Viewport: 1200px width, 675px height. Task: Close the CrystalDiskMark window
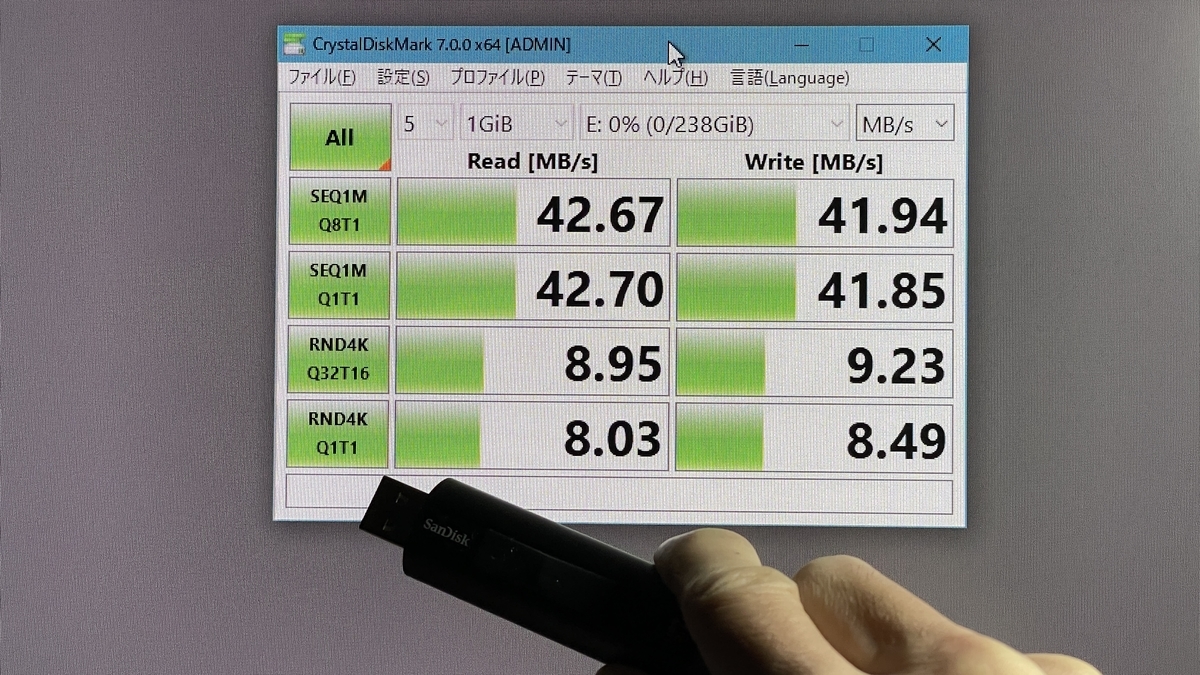click(x=933, y=45)
